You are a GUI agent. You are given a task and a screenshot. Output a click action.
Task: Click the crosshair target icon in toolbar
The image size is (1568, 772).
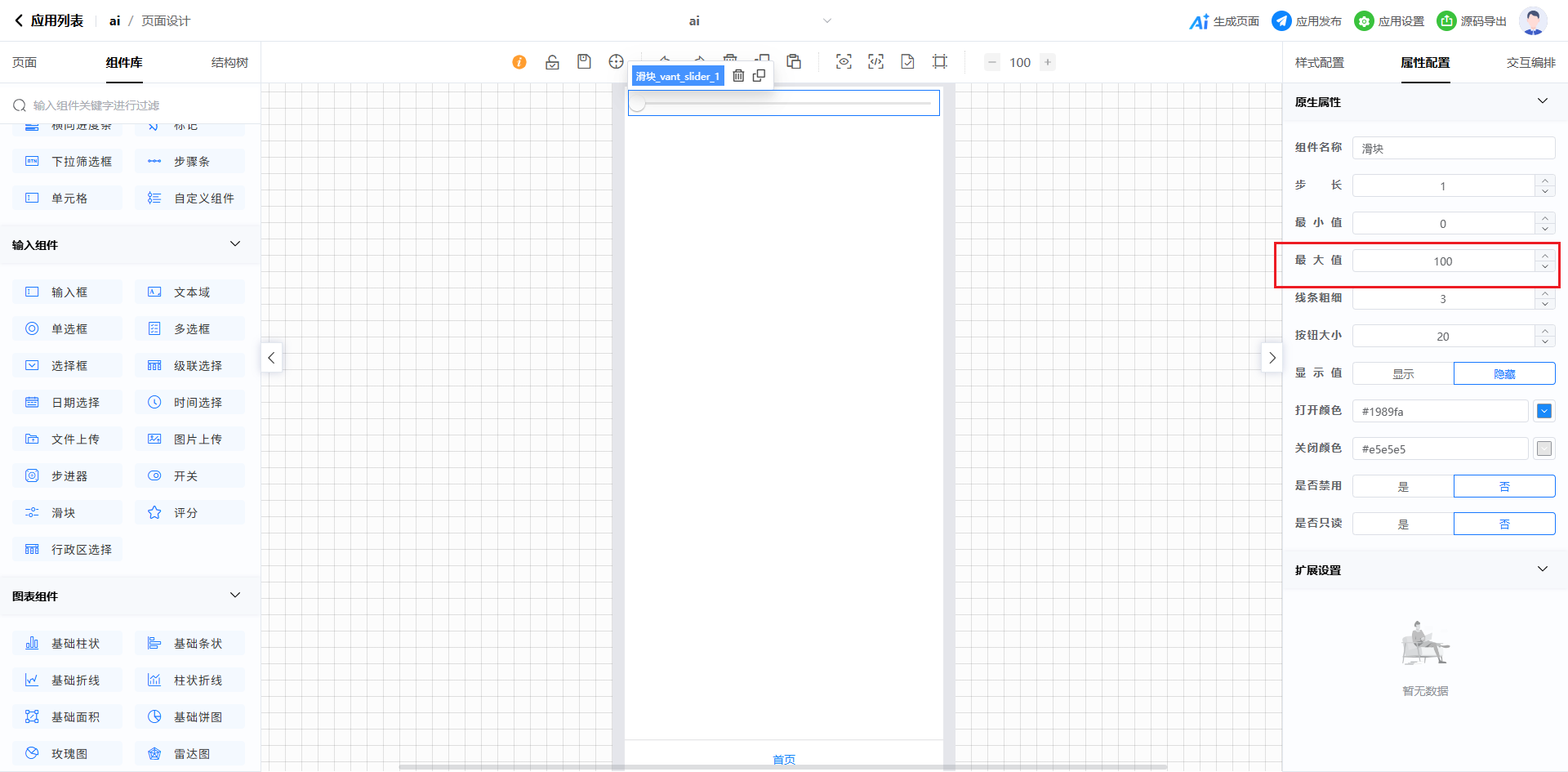click(616, 62)
